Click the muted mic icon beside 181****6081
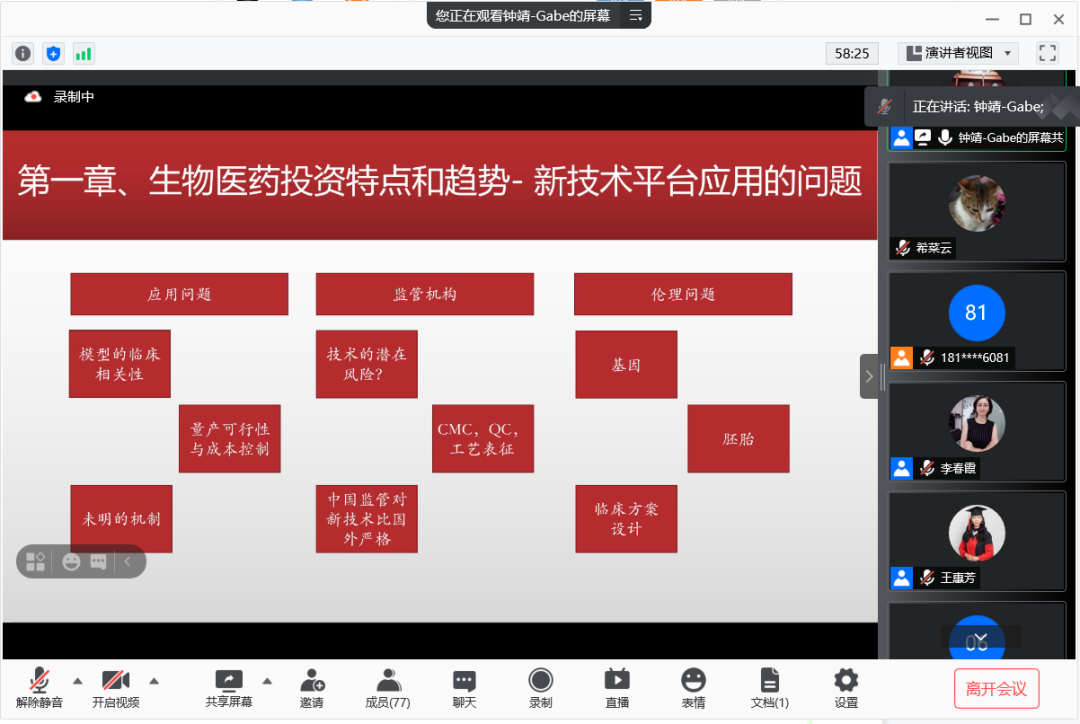Image resolution: width=1080 pixels, height=724 pixels. pos(927,358)
